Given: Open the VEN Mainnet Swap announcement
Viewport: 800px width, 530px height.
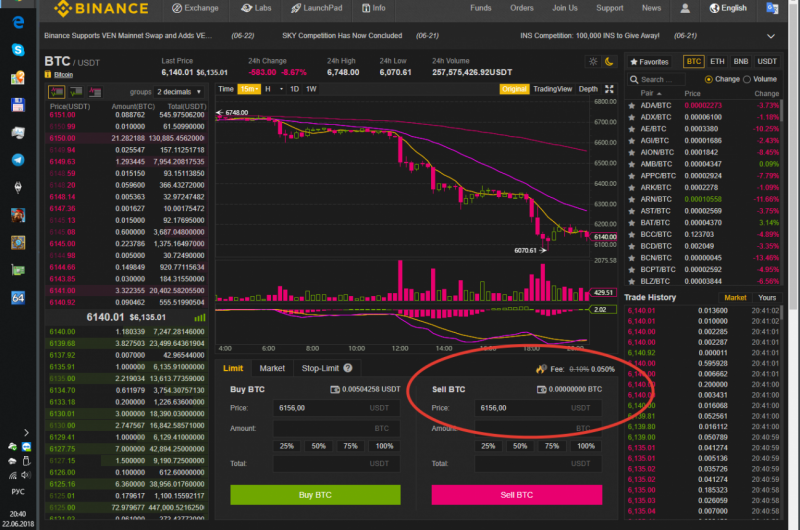Looking at the screenshot, I should click(128, 36).
